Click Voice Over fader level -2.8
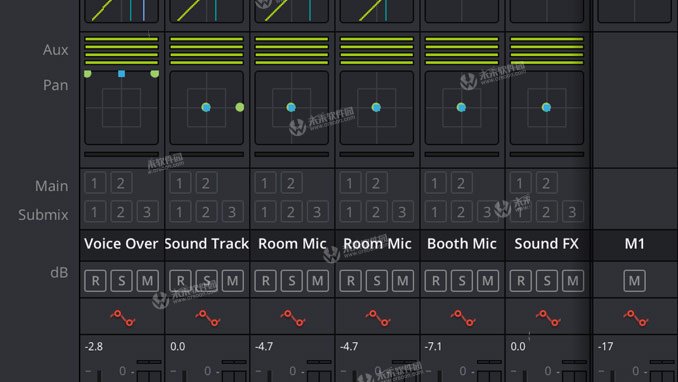678x382 pixels. [94, 347]
